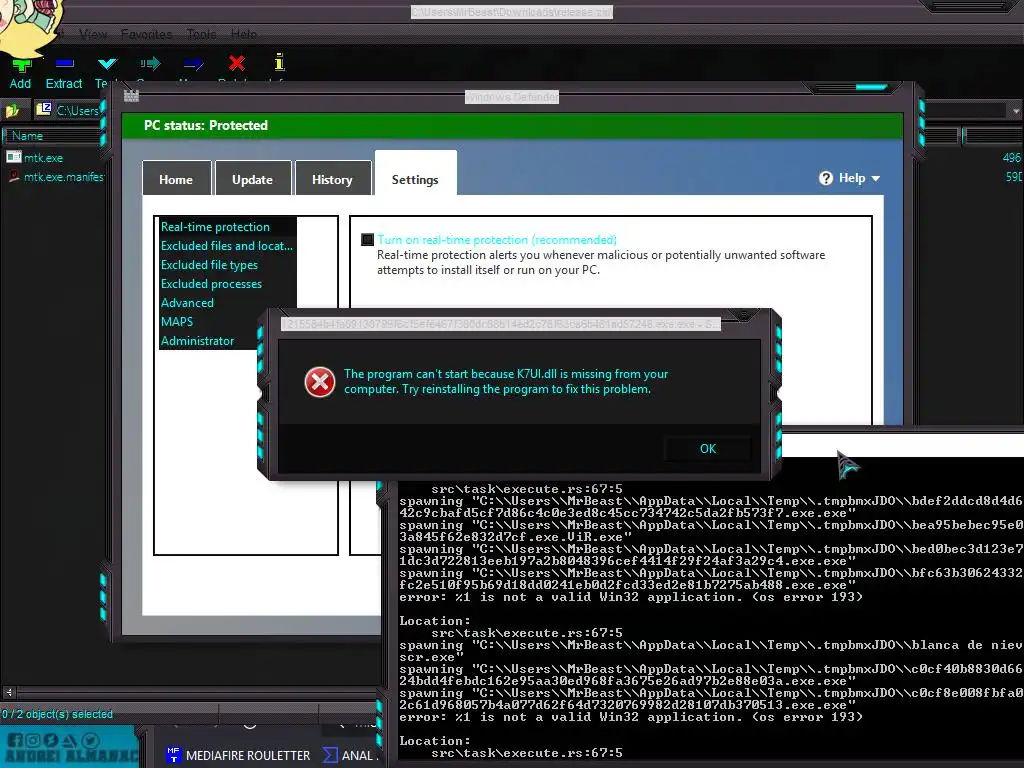Click the Extract icon in 7-Zip toolbar

(64, 64)
